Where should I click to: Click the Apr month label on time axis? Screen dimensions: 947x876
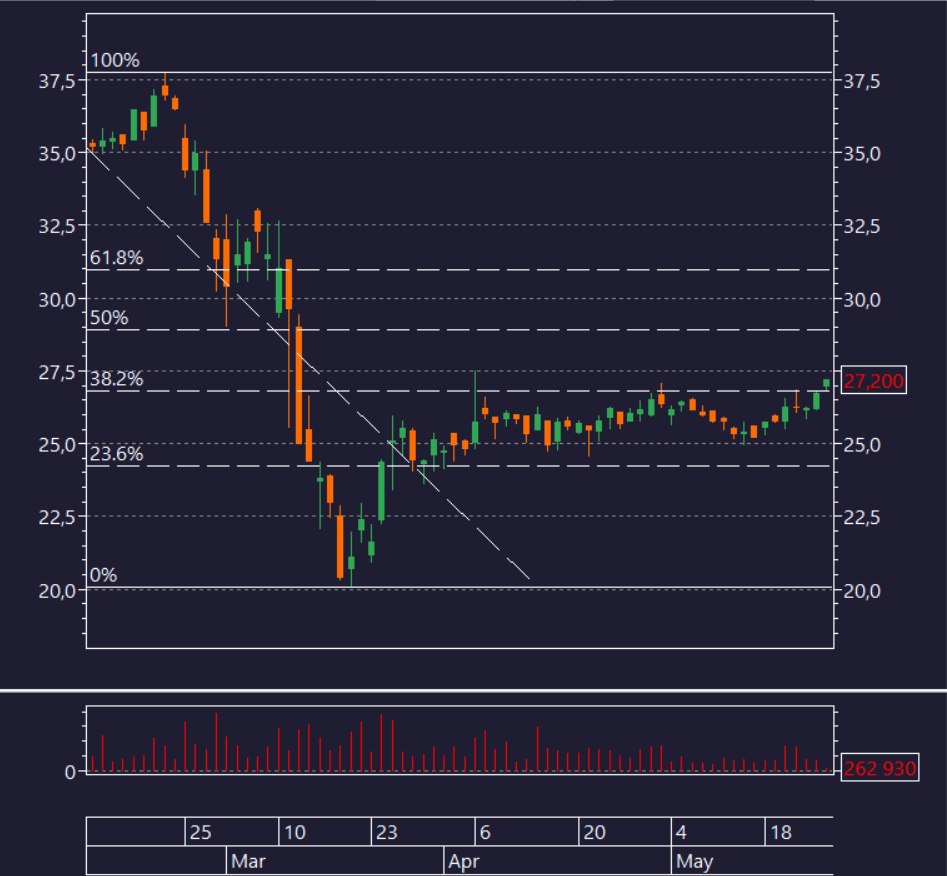pyautogui.click(x=463, y=861)
